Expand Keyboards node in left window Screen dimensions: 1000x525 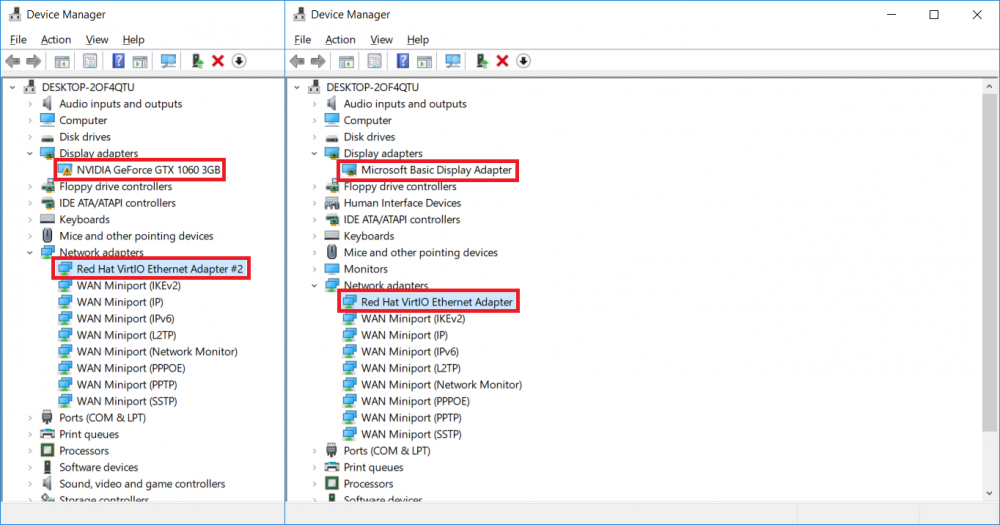(x=30, y=219)
